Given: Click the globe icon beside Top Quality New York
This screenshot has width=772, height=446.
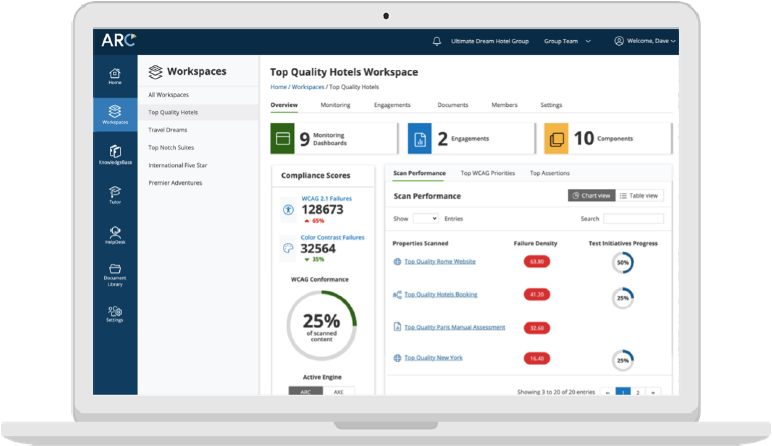Looking at the screenshot, I should coord(397,358).
